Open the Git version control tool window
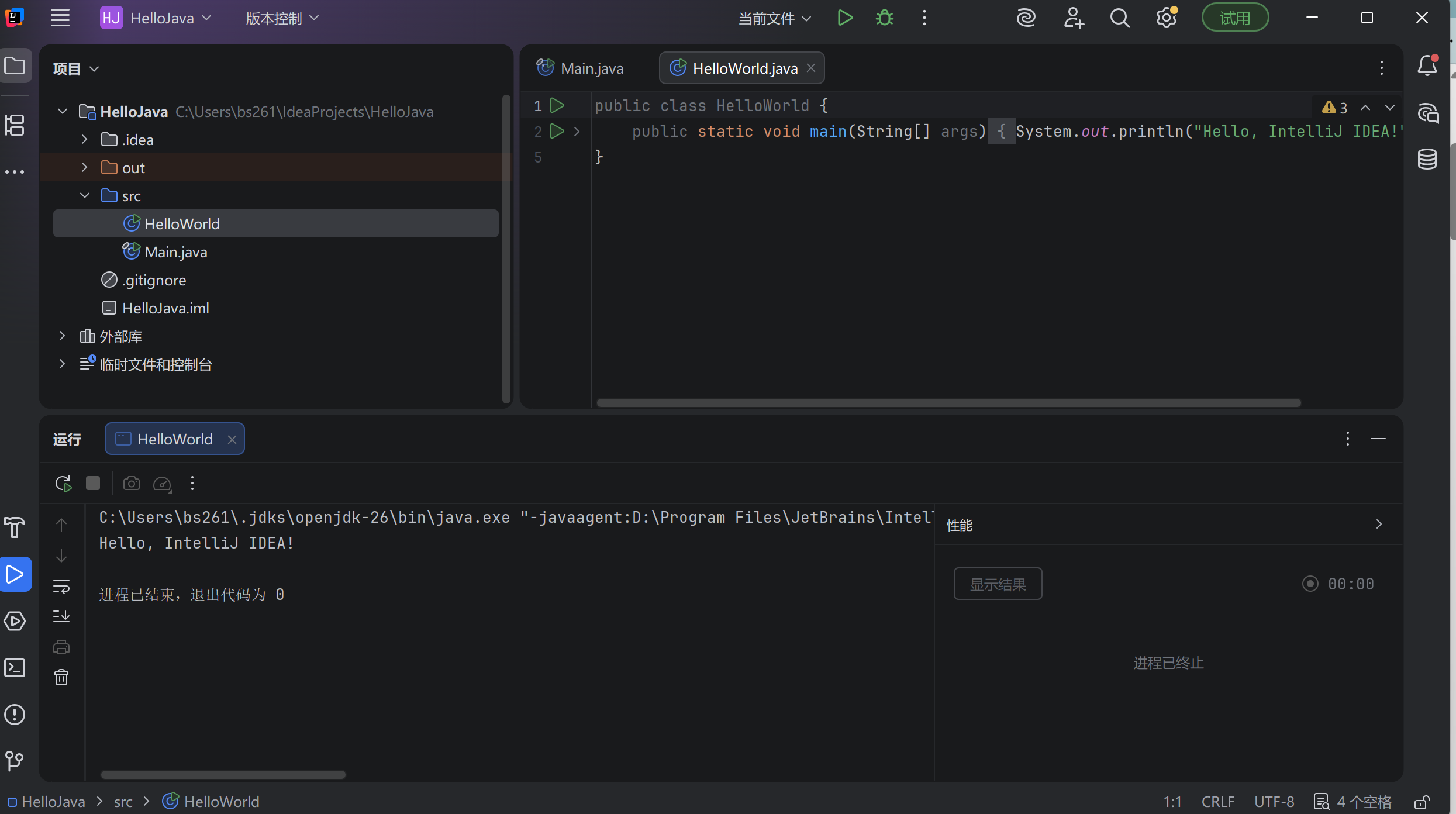Image resolution: width=1456 pixels, height=814 pixels. coord(15,760)
